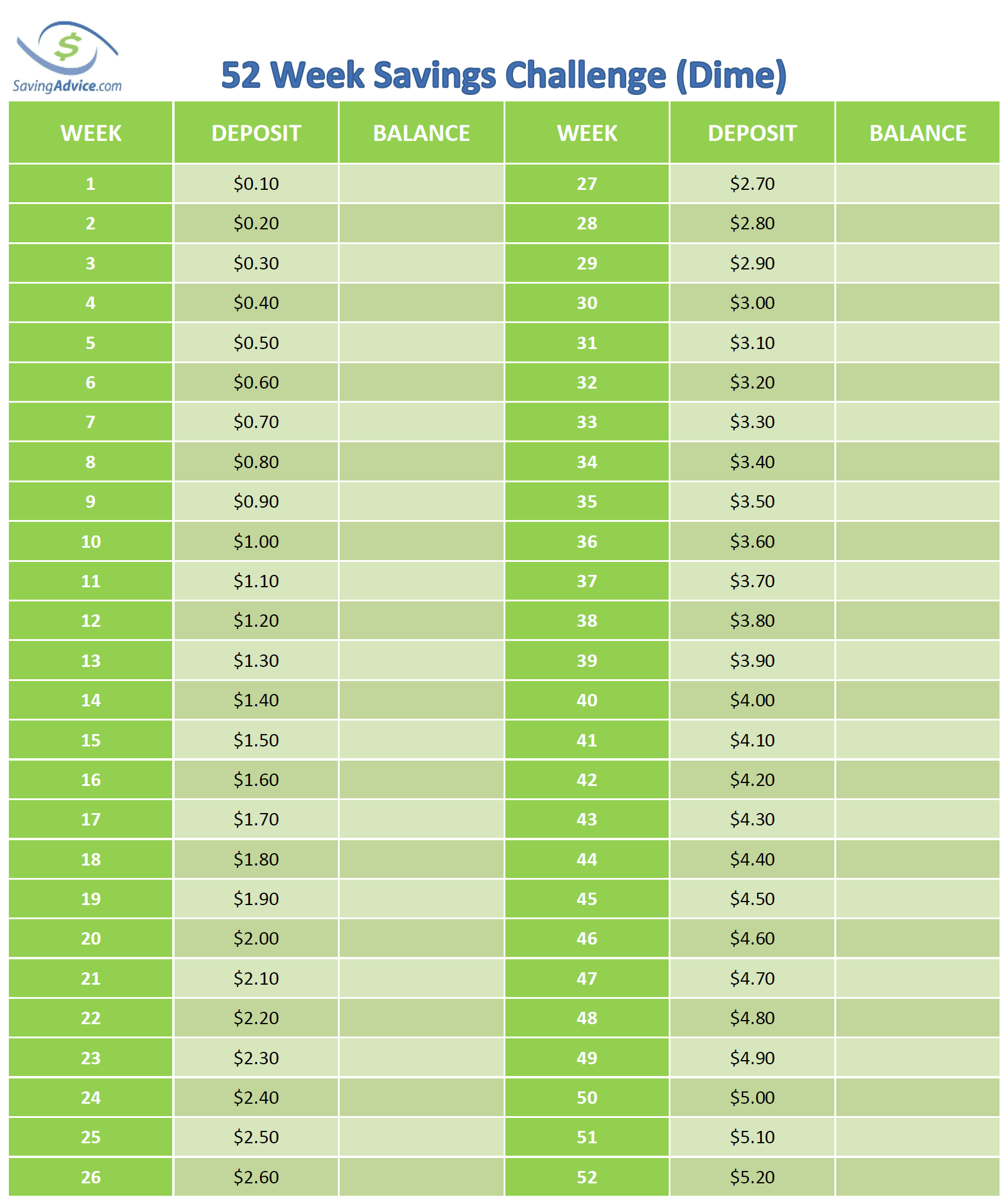
Task: Select the balance cell for week 52
Action: 918,1177
